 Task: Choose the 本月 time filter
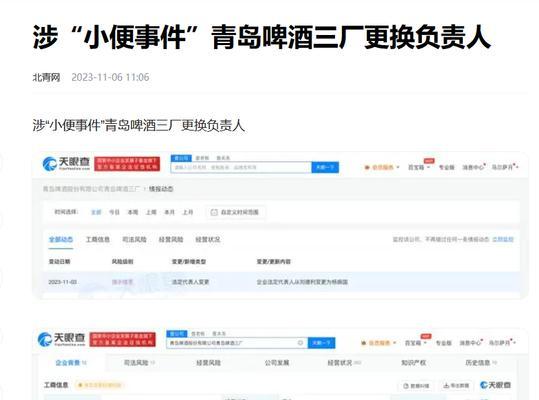coord(169,212)
